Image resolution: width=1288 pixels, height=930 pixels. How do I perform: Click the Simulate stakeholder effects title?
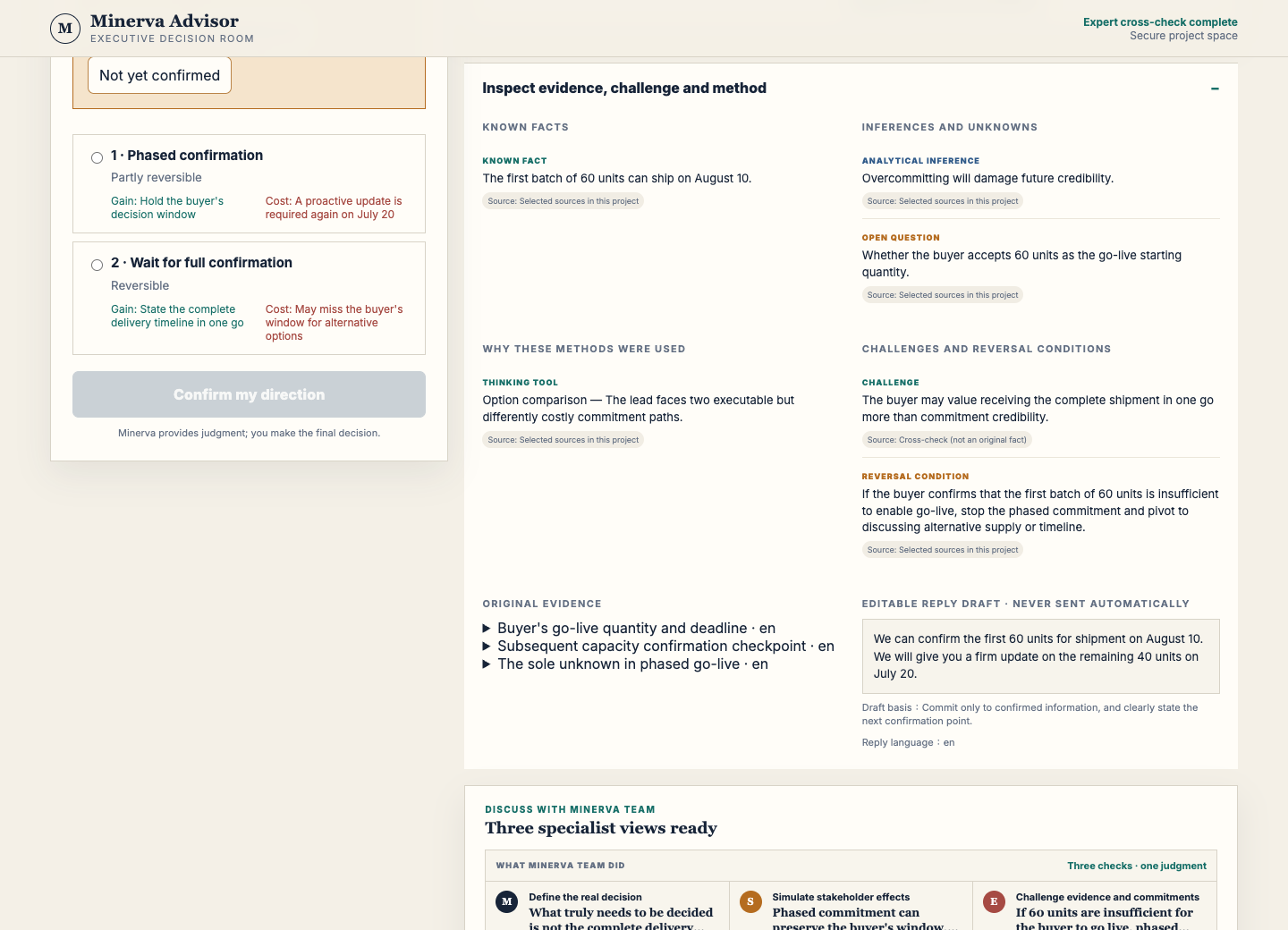point(841,897)
